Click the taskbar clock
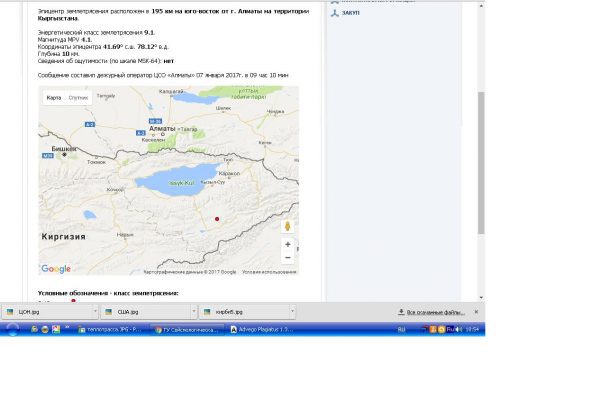This screenshot has width=600, height=400. [473, 329]
